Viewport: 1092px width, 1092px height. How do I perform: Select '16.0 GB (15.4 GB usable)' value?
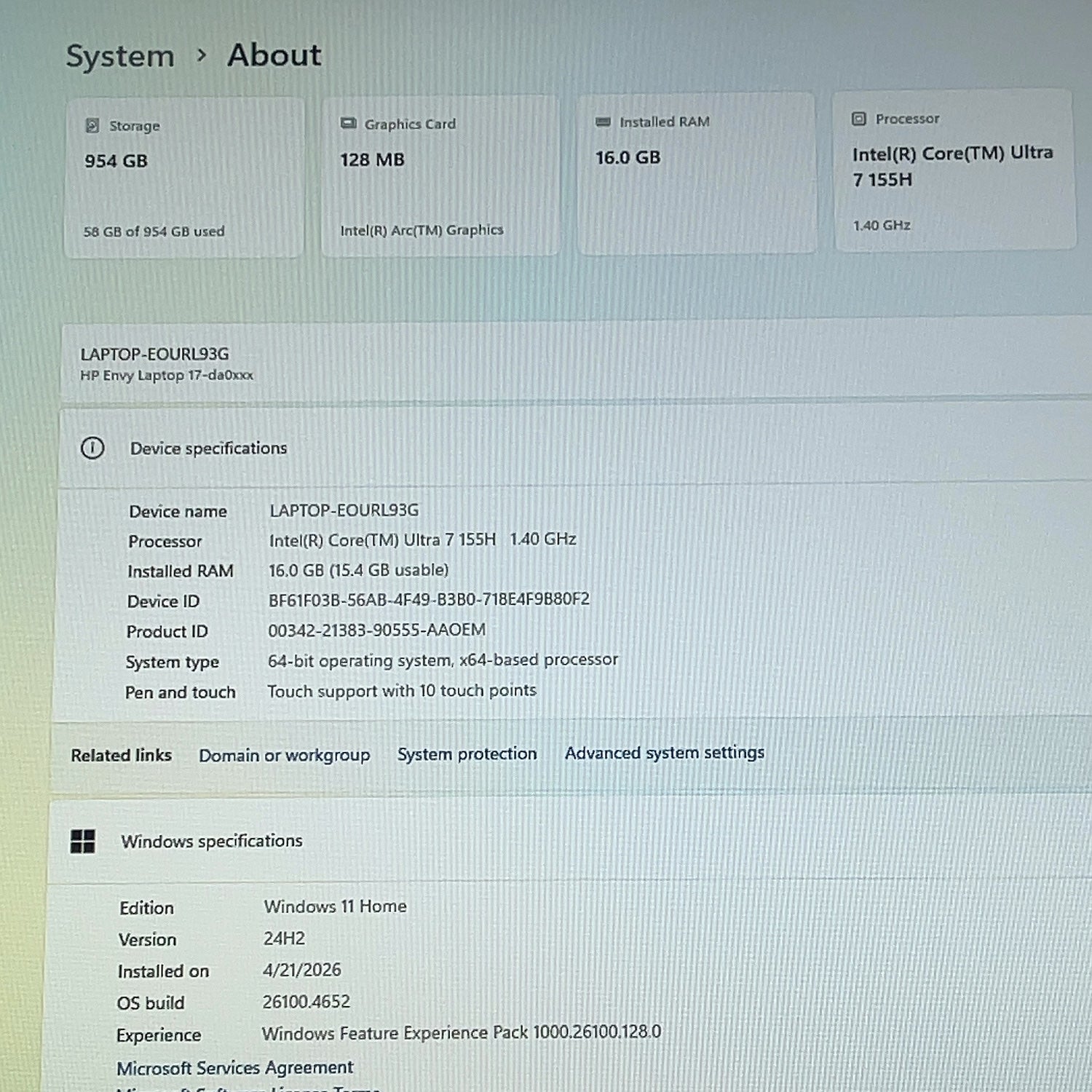358,570
